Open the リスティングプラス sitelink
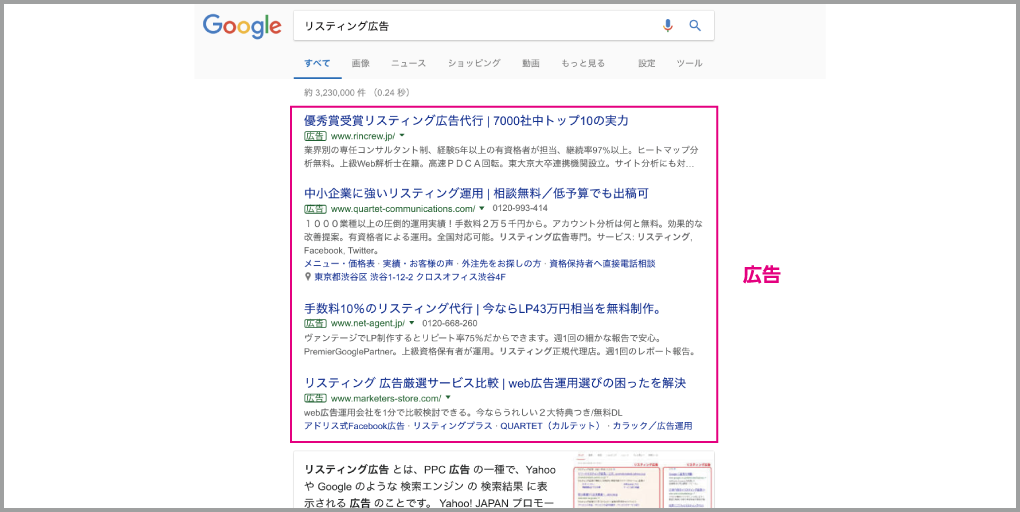 point(452,425)
